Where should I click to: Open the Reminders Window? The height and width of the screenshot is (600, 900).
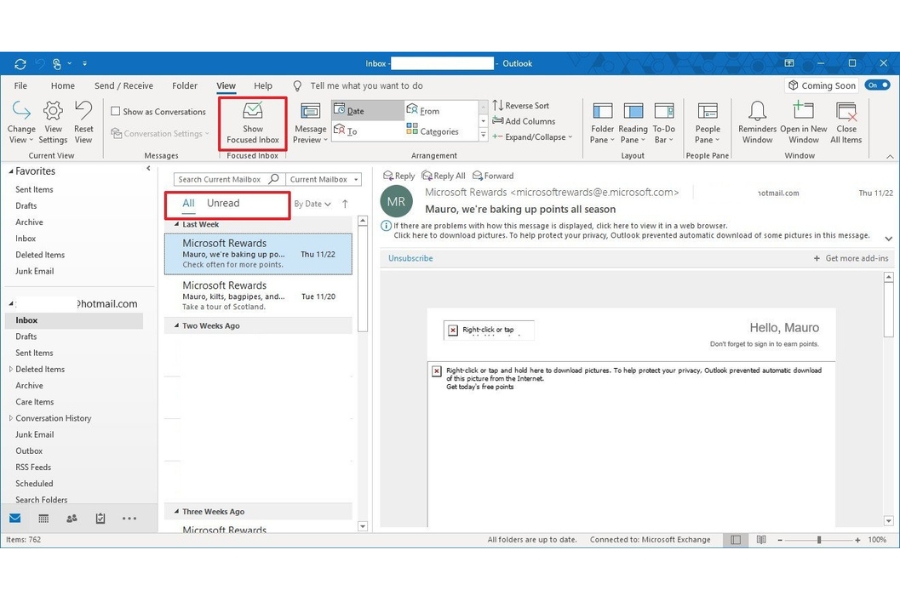pos(757,120)
